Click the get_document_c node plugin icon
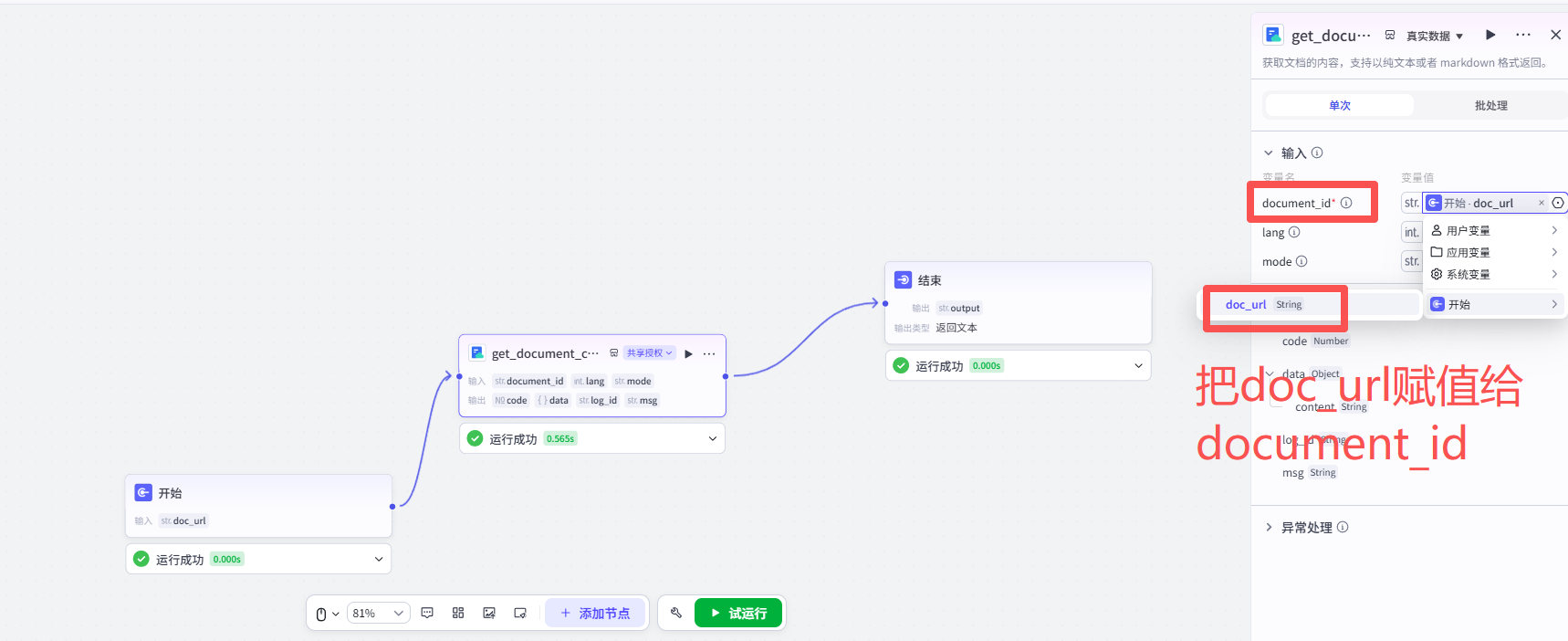1568x641 pixels. [477, 352]
